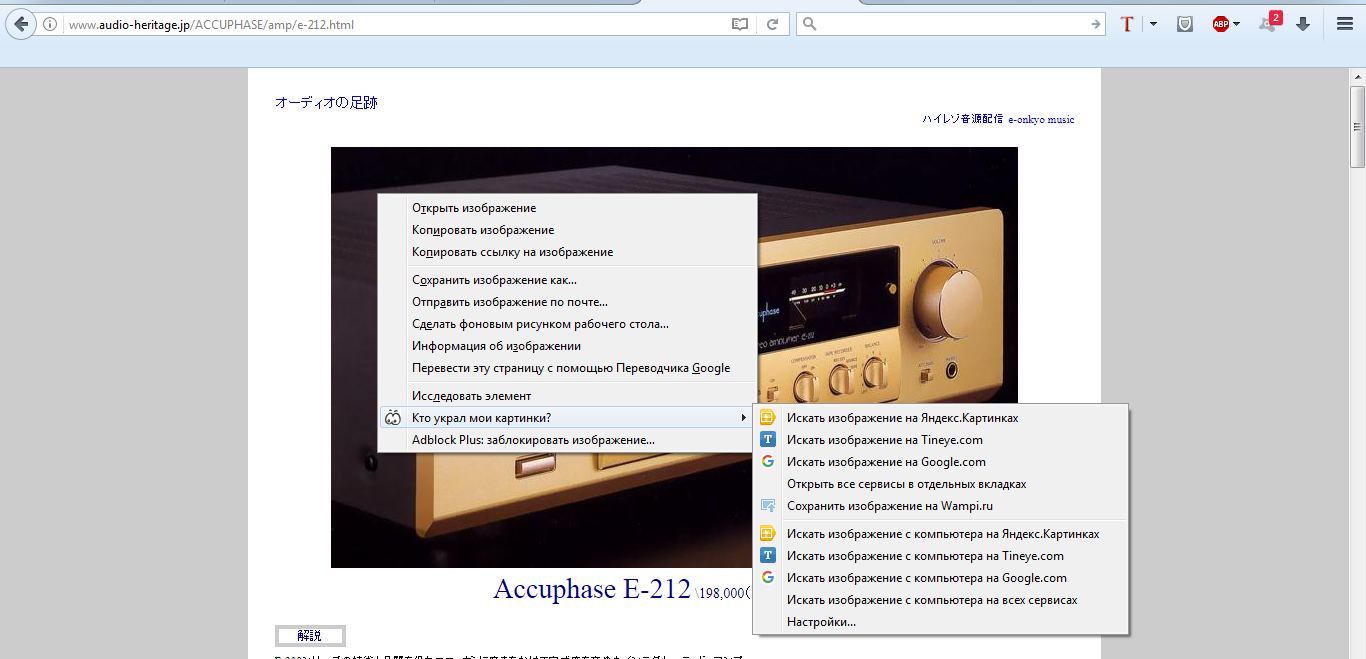Select 'Искать изображение с компьютера на Tineye.com'

(941, 556)
